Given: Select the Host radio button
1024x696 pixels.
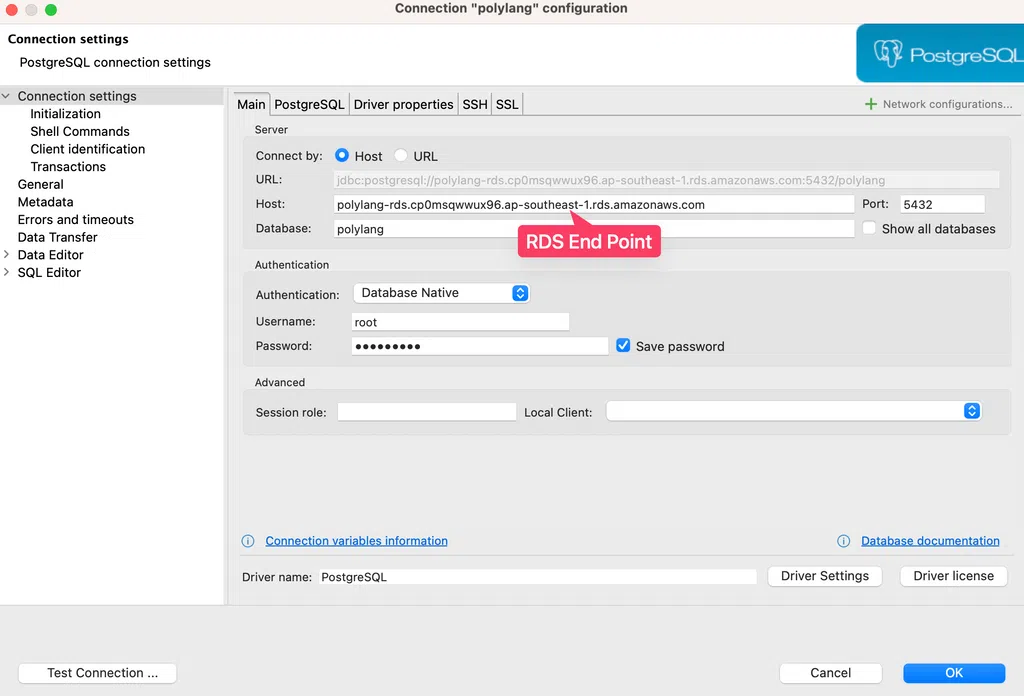Looking at the screenshot, I should (x=342, y=155).
